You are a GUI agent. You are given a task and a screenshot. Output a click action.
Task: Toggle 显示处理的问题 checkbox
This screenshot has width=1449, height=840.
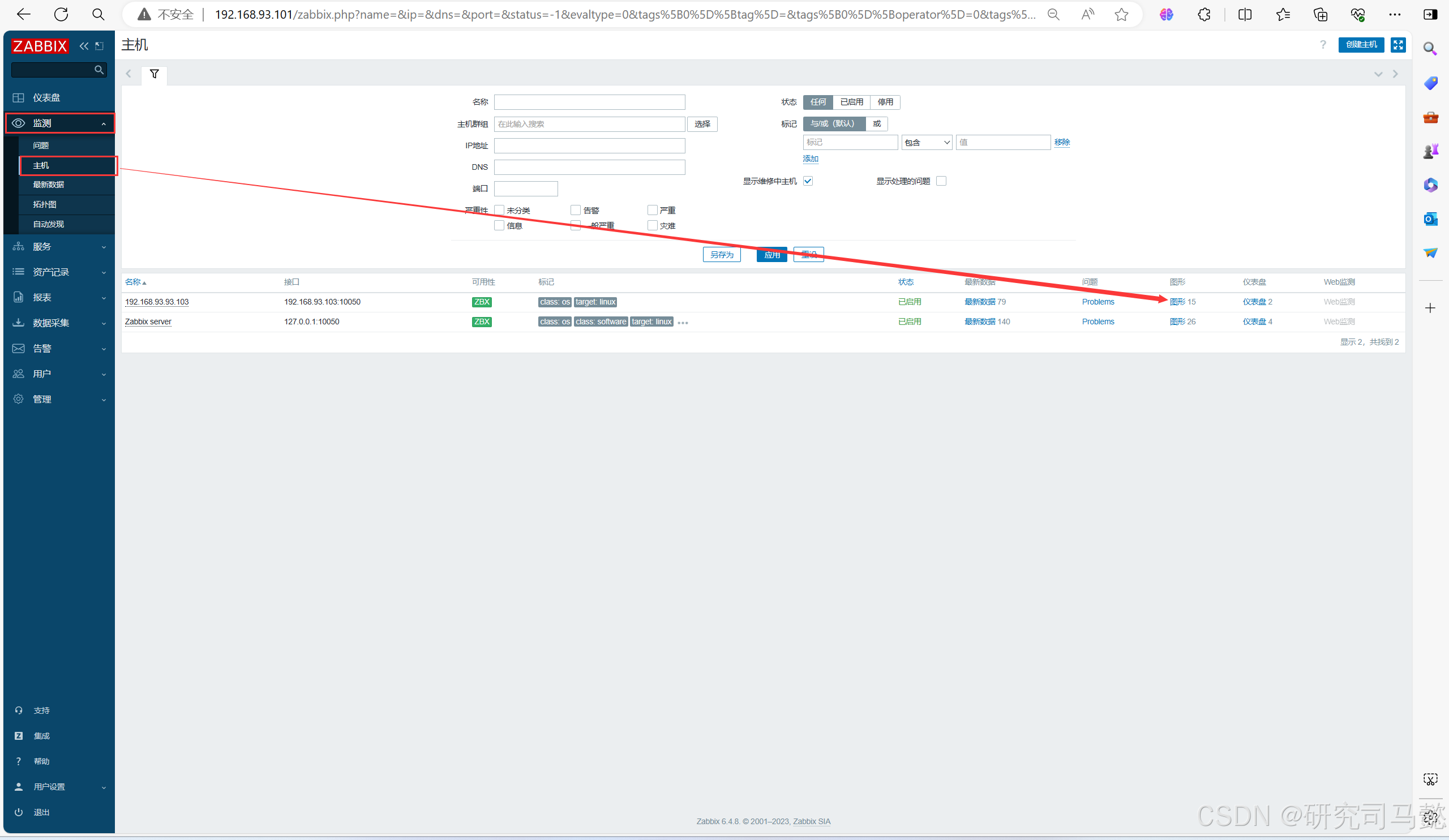pyautogui.click(x=941, y=181)
